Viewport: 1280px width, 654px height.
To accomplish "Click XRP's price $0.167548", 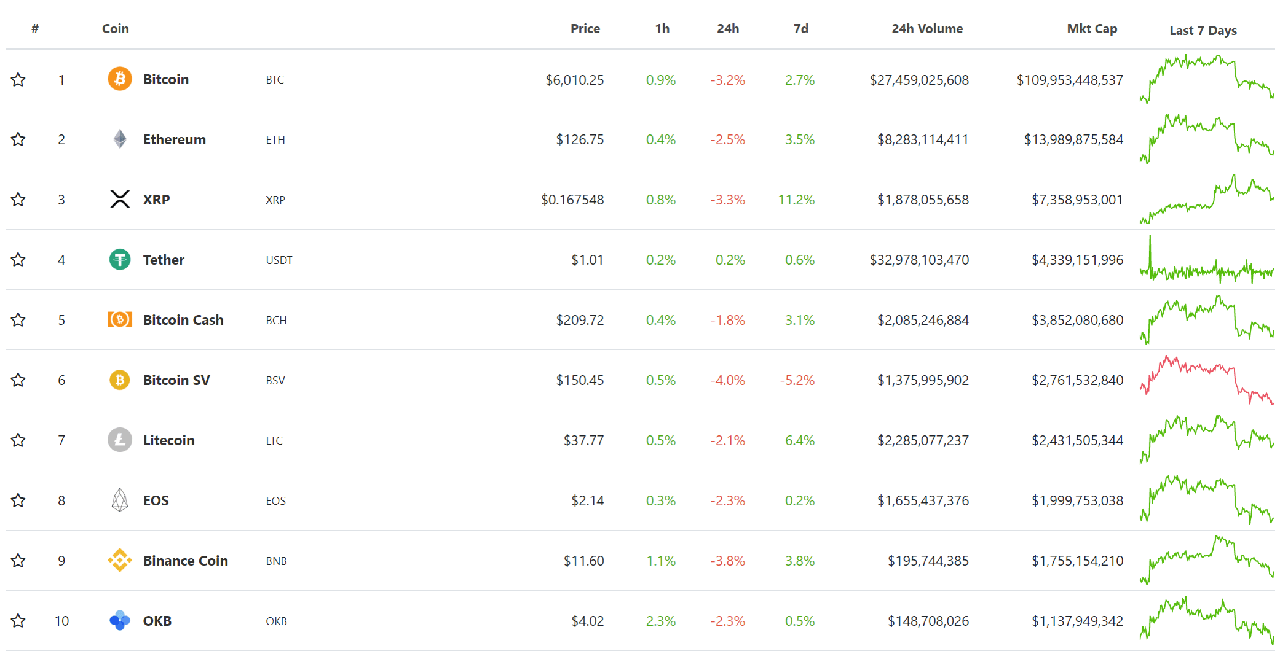I will pyautogui.click(x=572, y=200).
